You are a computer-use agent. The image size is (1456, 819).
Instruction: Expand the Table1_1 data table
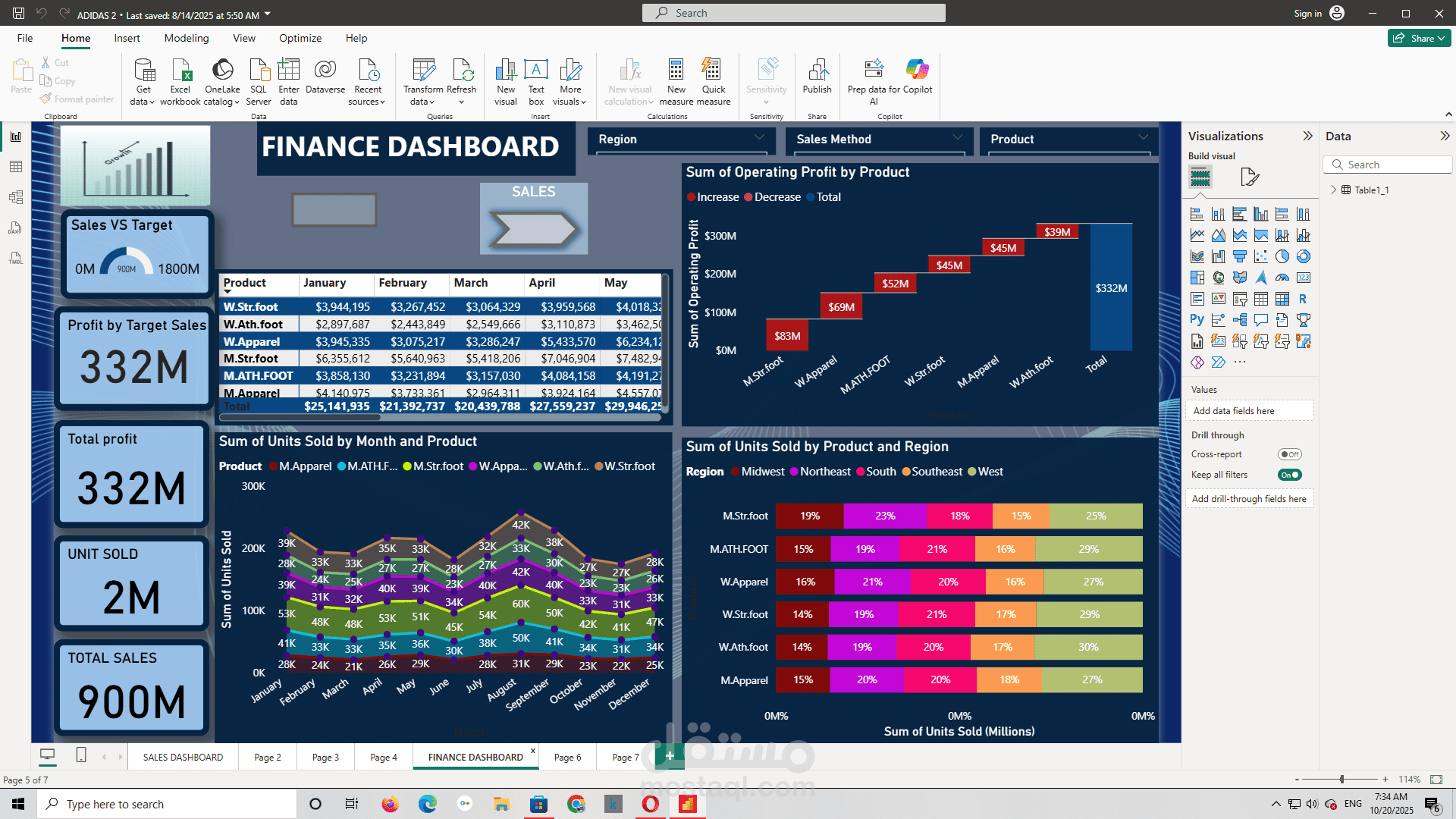1334,190
